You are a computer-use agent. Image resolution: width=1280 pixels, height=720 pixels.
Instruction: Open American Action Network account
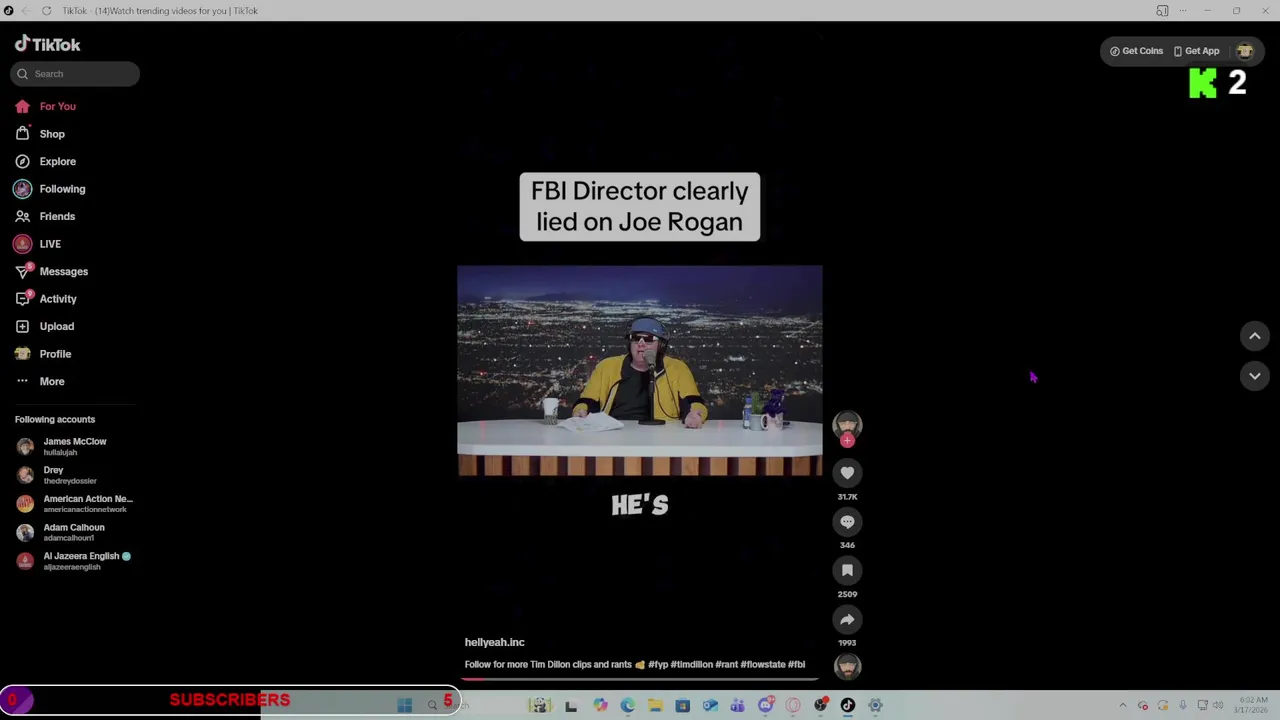point(75,503)
